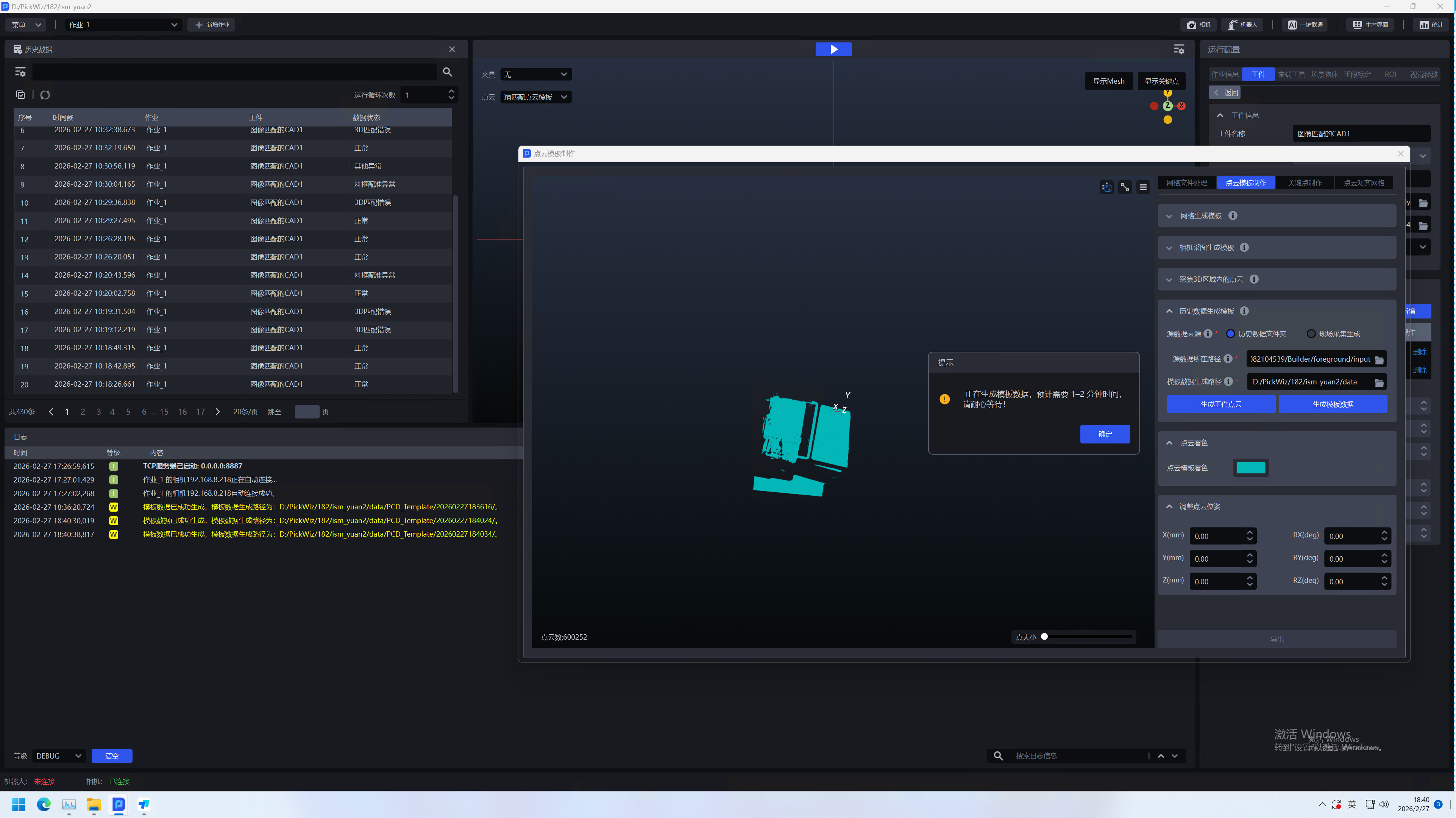The width and height of the screenshot is (1456, 818).
Task: Click the cyan 点云模板着色 color swatch
Action: coord(1251,467)
